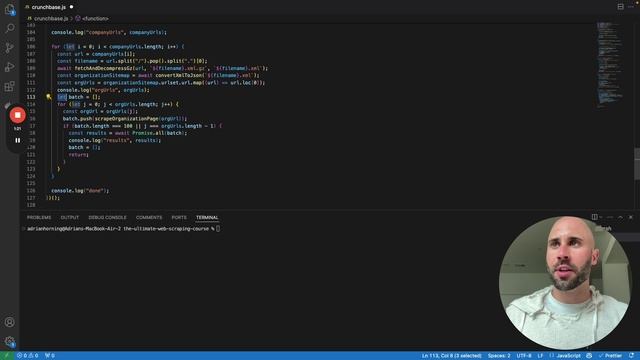Switch to the OUTPUT tab
The image size is (640, 360).
pos(69,218)
